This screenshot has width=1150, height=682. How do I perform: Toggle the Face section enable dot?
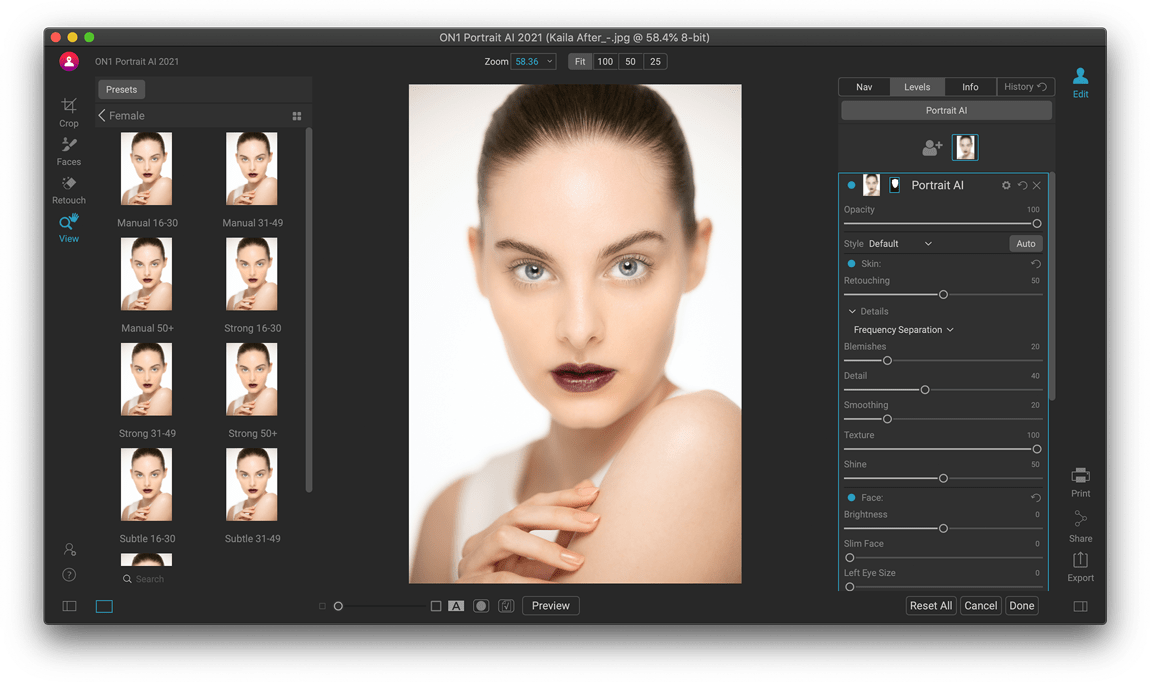(x=851, y=497)
